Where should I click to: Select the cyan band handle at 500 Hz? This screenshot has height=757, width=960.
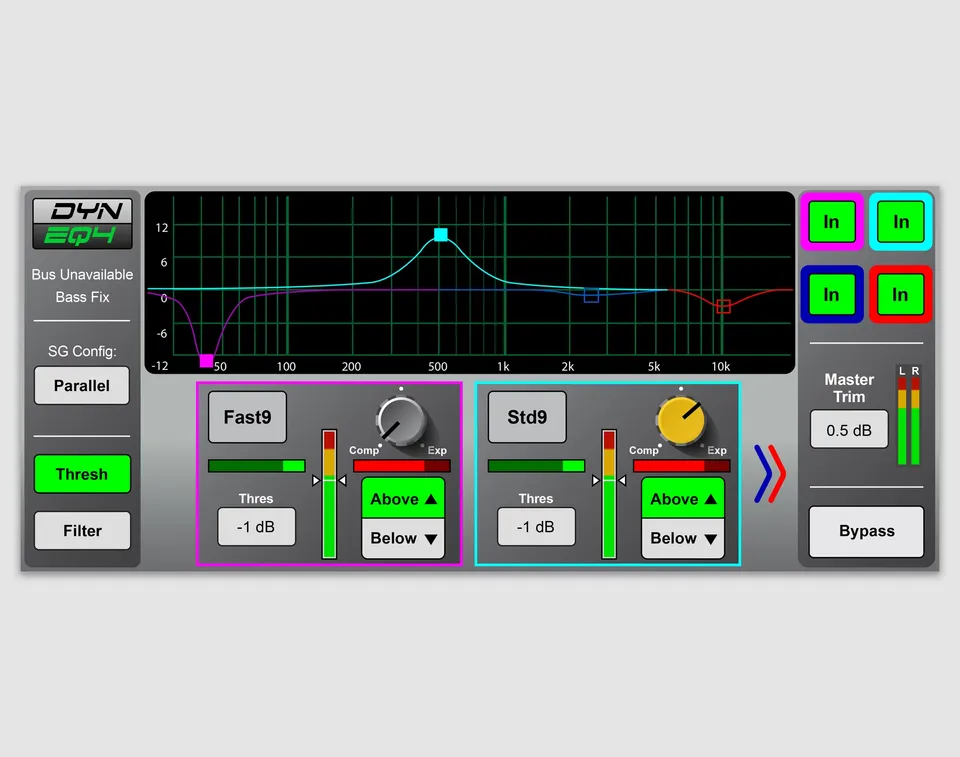tap(441, 234)
